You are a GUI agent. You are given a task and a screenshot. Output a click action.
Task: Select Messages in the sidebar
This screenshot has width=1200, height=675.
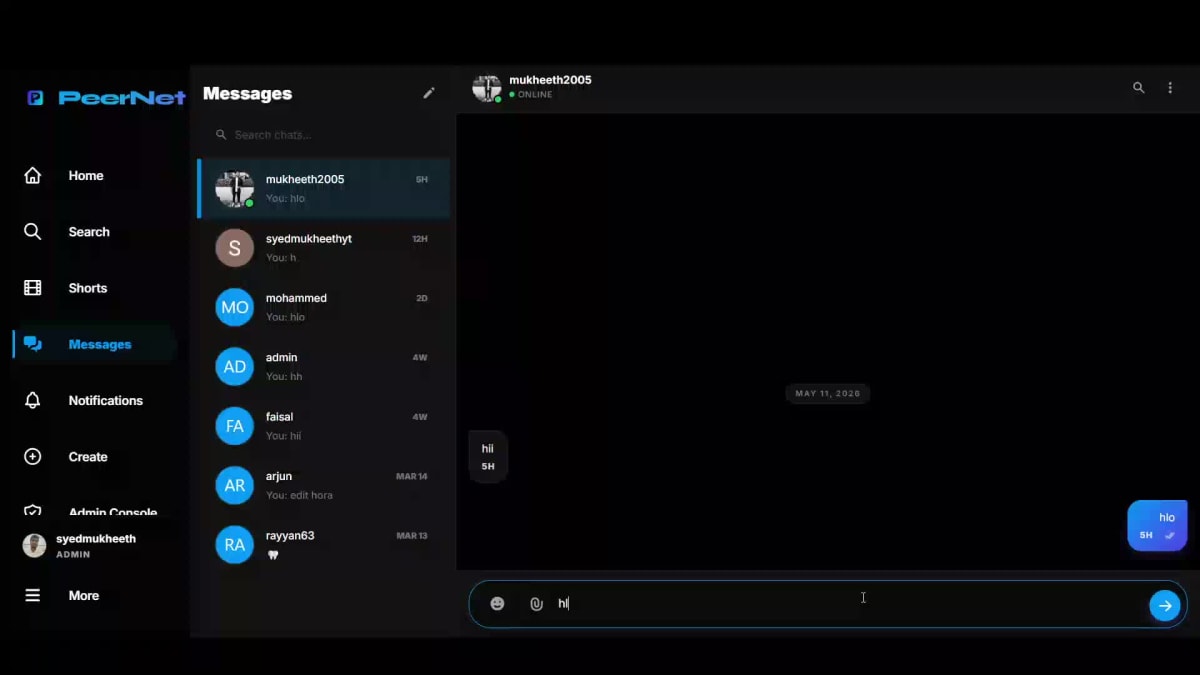(92, 344)
